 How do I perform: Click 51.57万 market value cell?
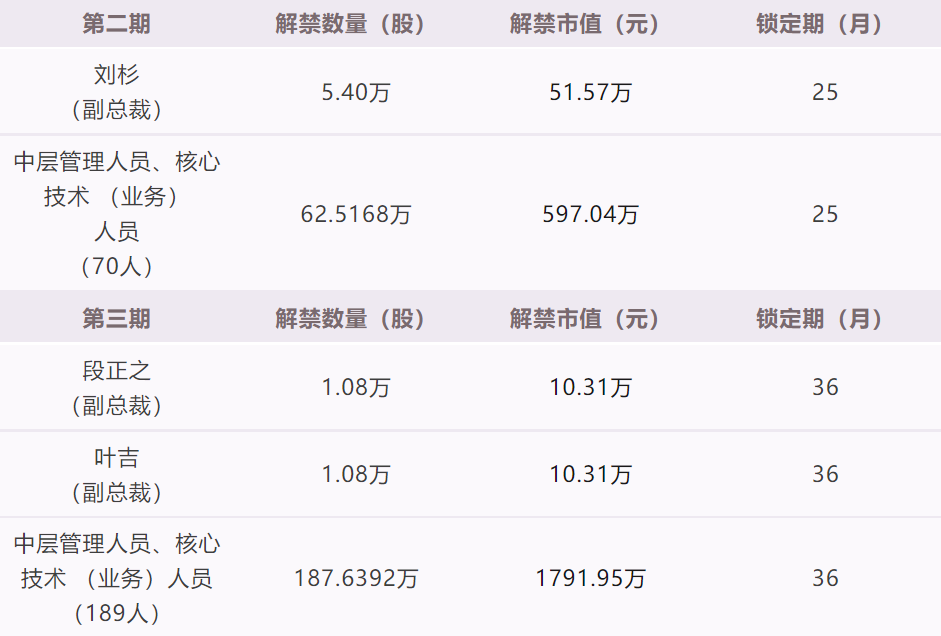[591, 92]
